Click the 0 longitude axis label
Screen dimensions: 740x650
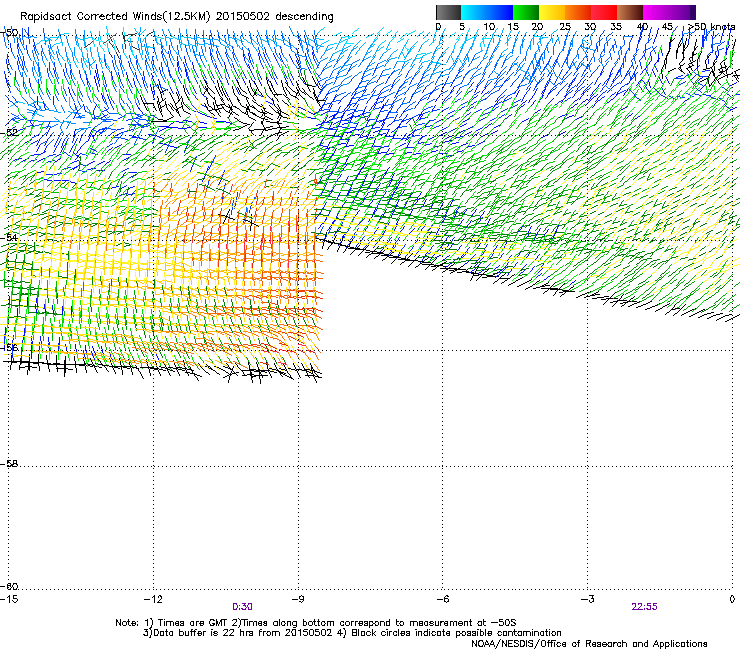click(732, 599)
